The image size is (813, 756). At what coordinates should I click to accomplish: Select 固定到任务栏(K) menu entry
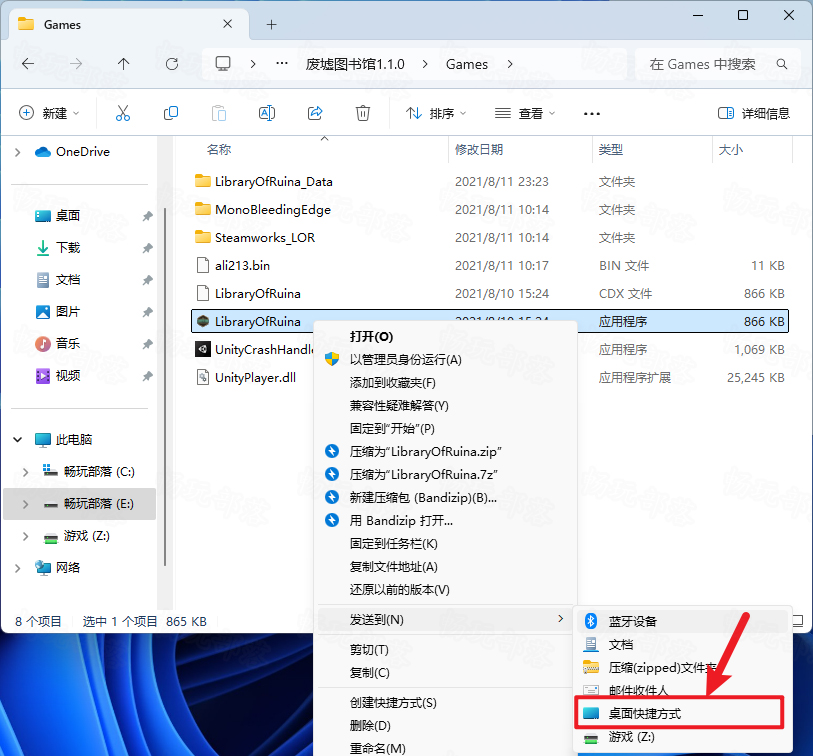point(445,543)
